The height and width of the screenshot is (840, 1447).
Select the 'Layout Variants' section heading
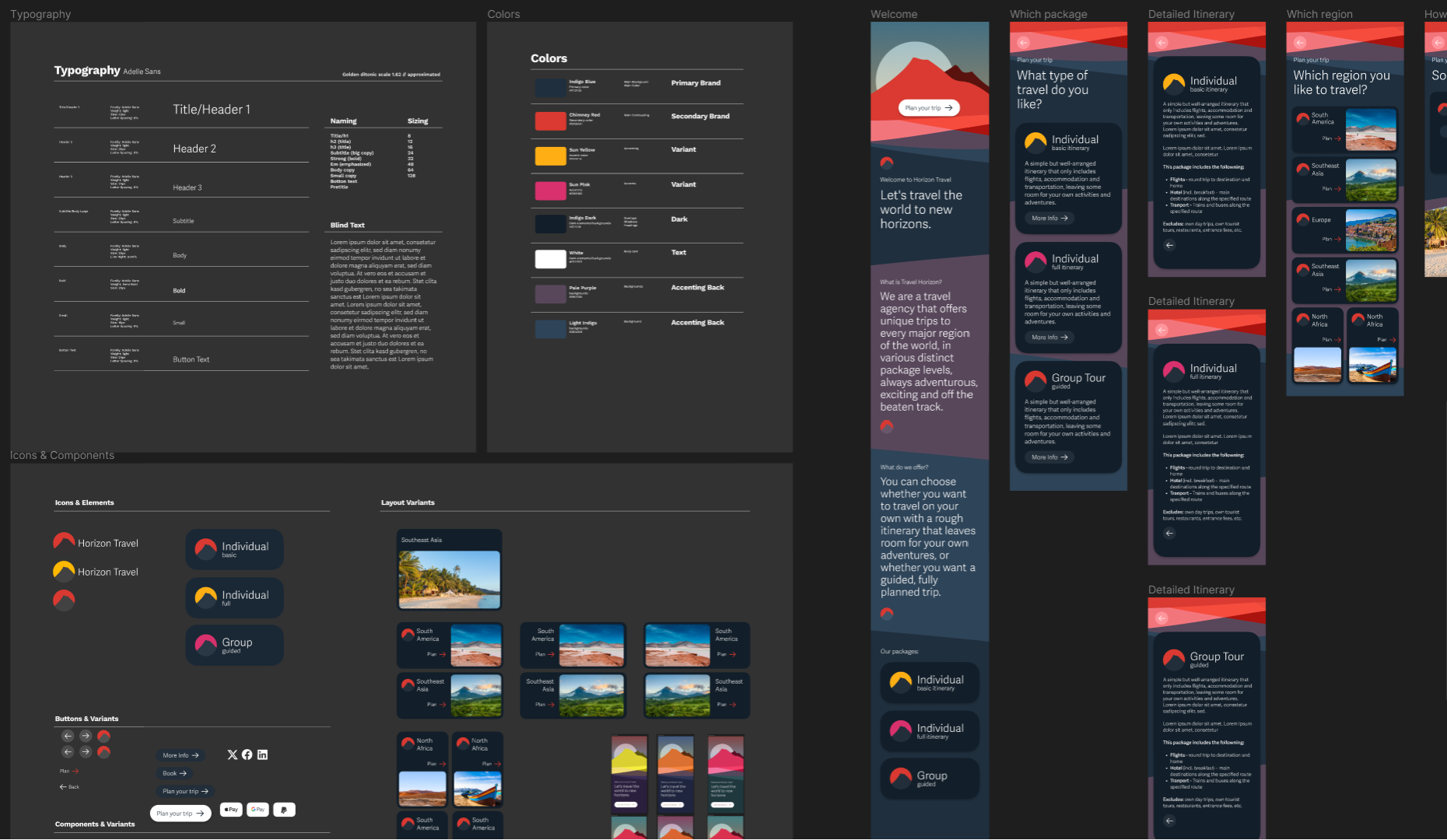pyautogui.click(x=408, y=502)
